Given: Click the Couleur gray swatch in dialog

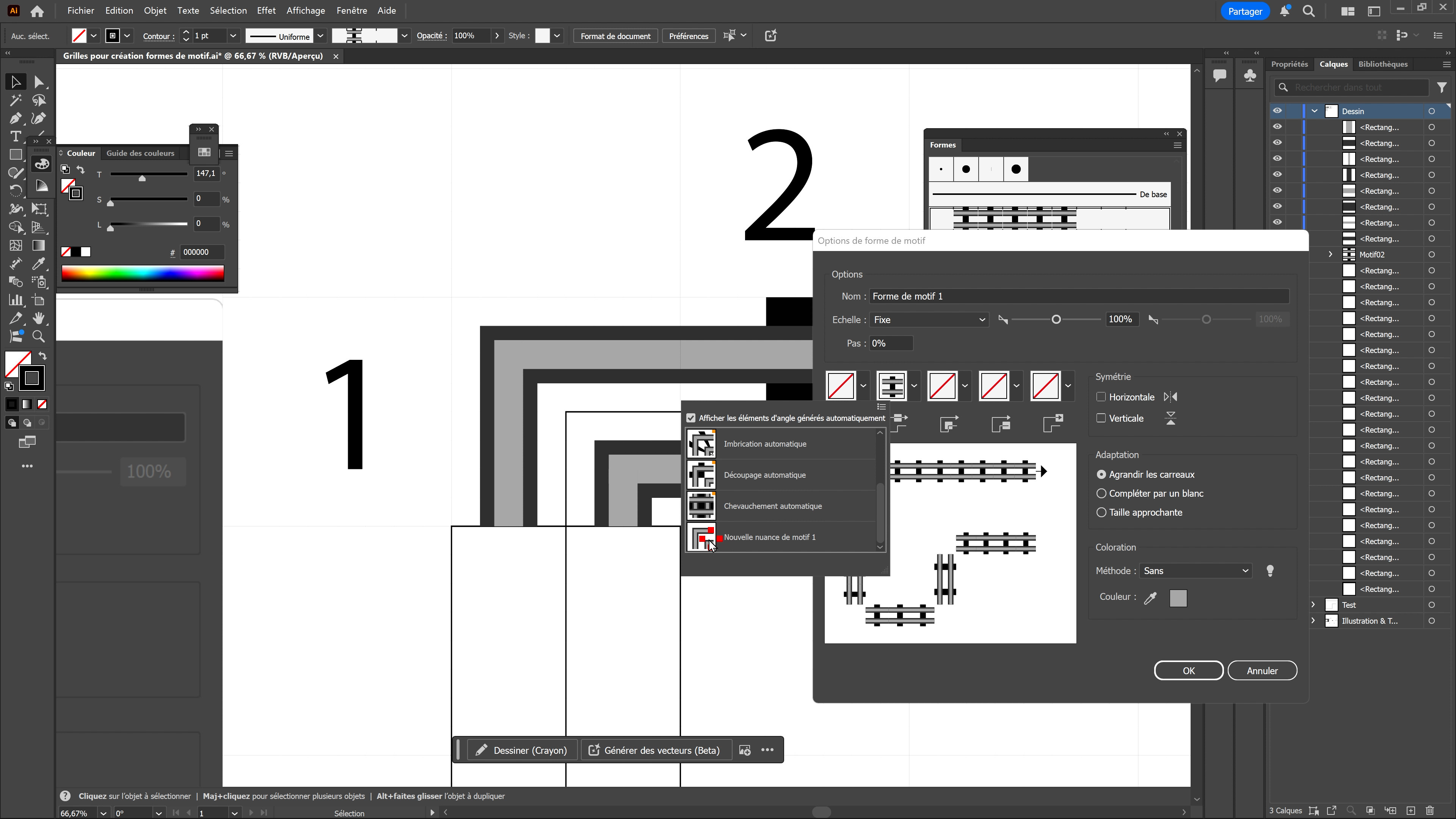Looking at the screenshot, I should 1178,598.
